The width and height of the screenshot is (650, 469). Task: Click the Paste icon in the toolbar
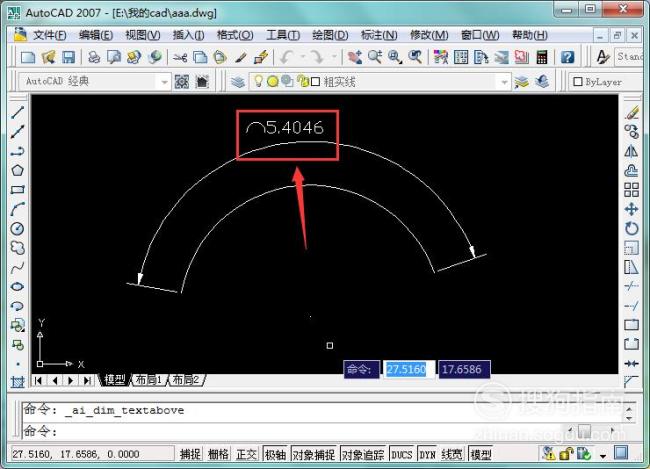[220, 57]
